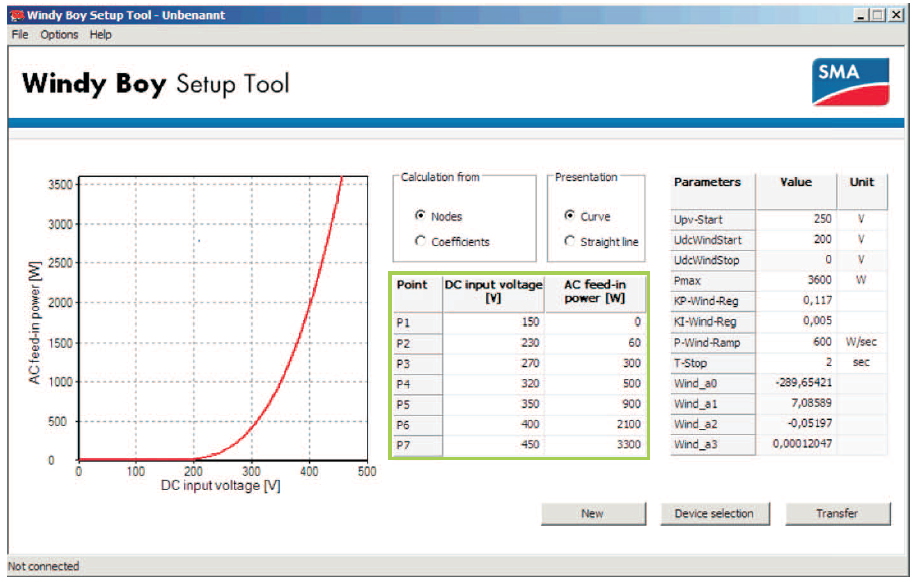The image size is (916, 582).
Task: Select P6 DC input voltage cell (400)
Action: [494, 425]
